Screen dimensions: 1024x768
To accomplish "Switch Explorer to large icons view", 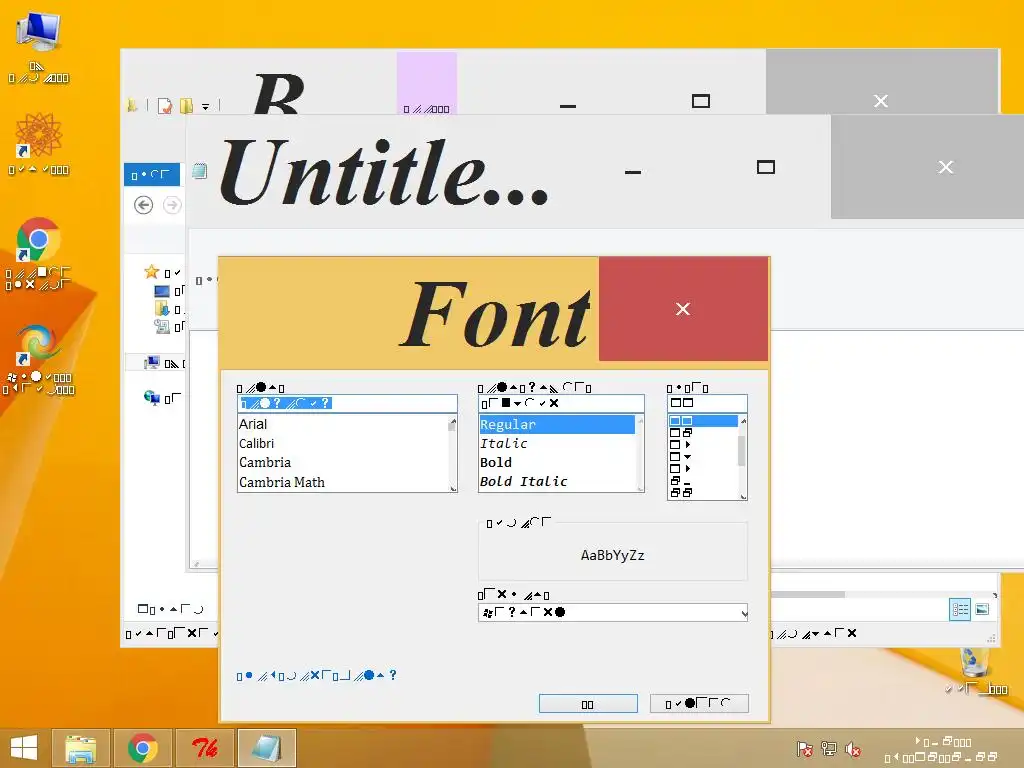I will tap(982, 609).
